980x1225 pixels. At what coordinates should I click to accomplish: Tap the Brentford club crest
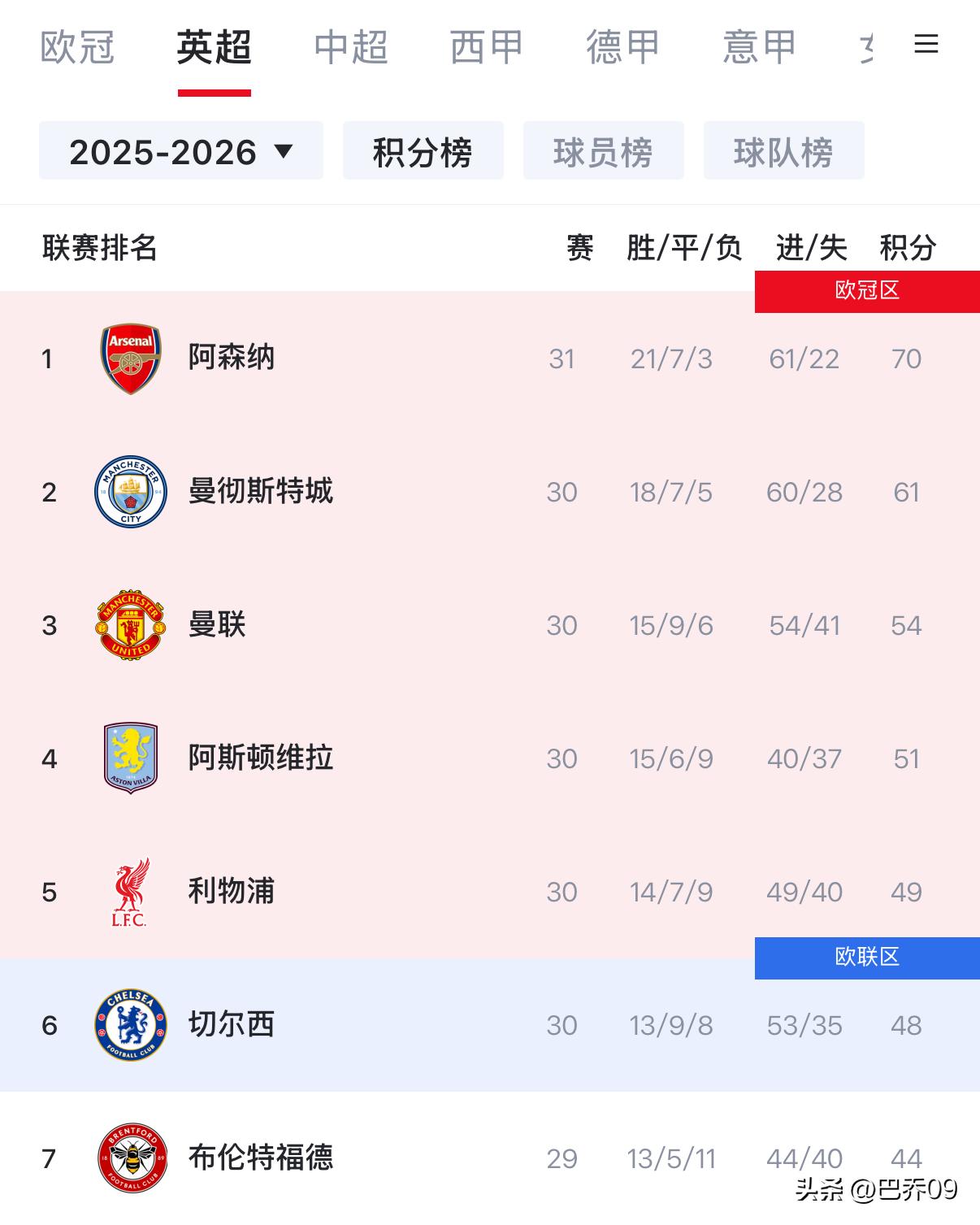coord(131,1158)
